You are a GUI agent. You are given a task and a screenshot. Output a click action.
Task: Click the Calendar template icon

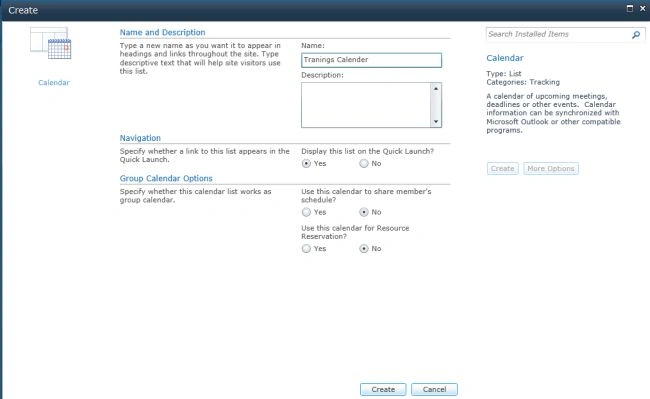[x=51, y=43]
